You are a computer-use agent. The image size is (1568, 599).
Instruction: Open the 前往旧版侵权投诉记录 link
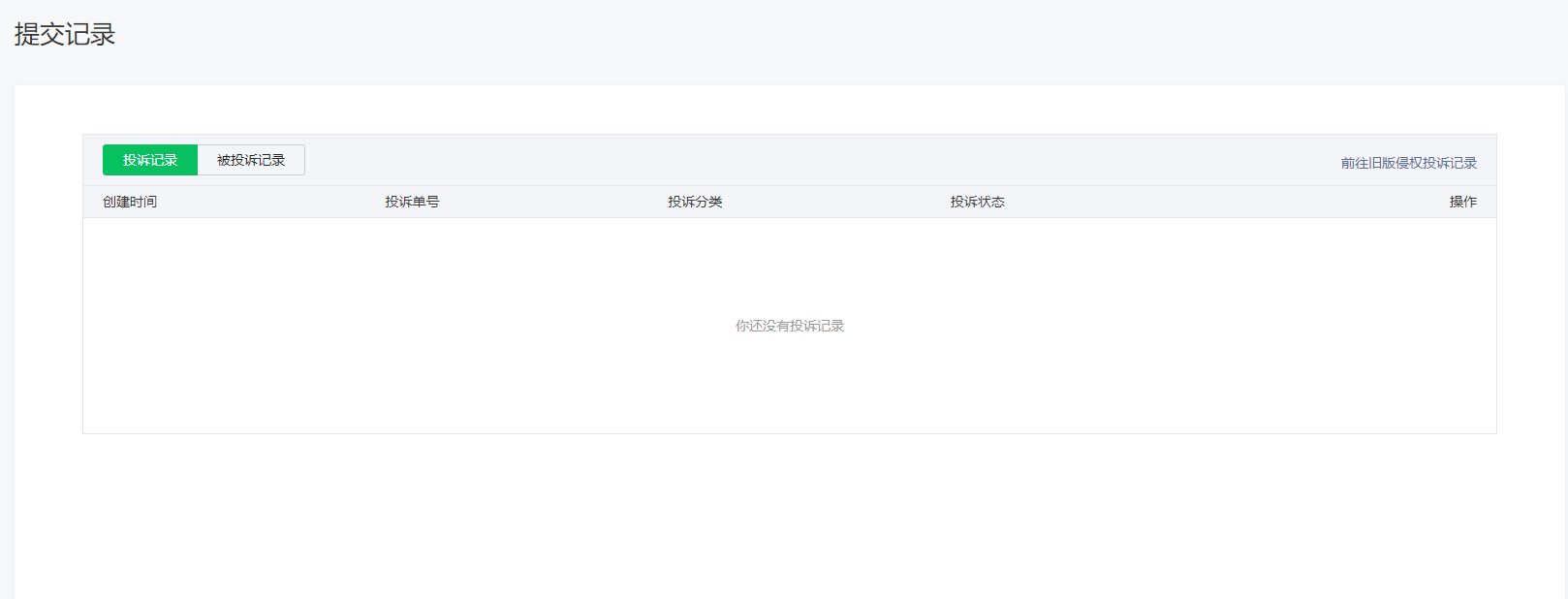[x=1409, y=163]
